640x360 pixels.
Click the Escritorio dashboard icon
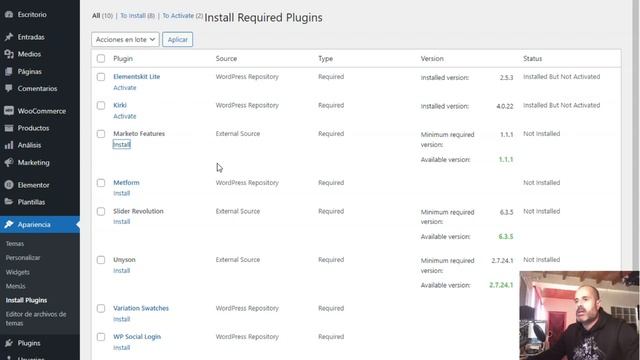click(9, 15)
